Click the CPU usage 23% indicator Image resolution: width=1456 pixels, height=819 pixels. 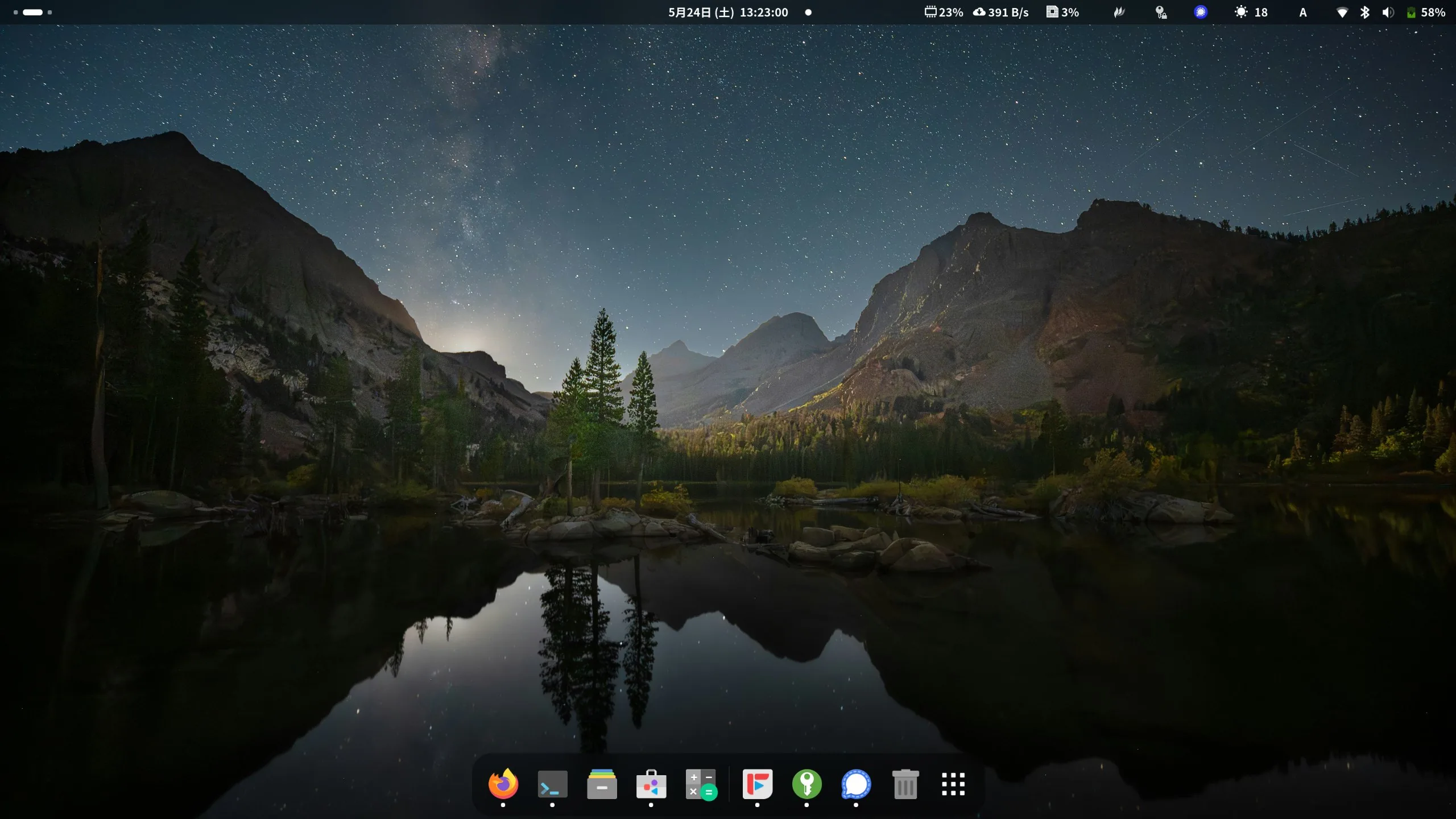944,12
